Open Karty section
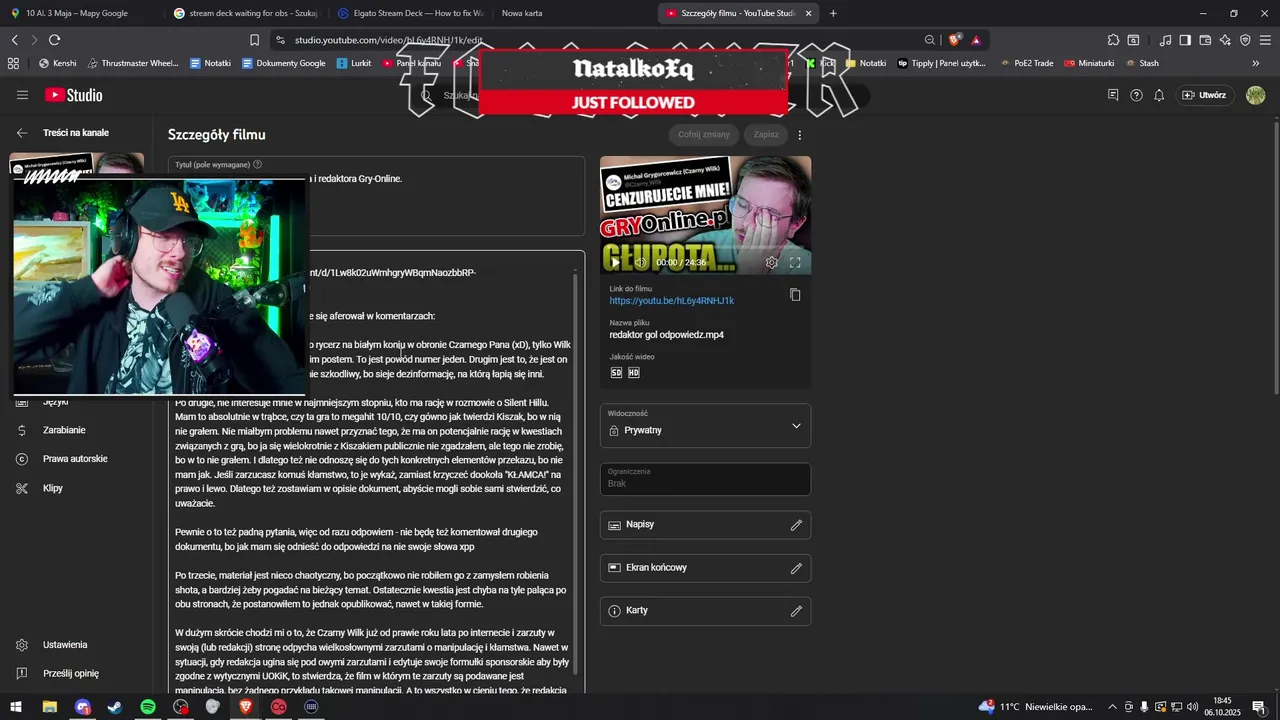The image size is (1280, 720). (x=705, y=611)
